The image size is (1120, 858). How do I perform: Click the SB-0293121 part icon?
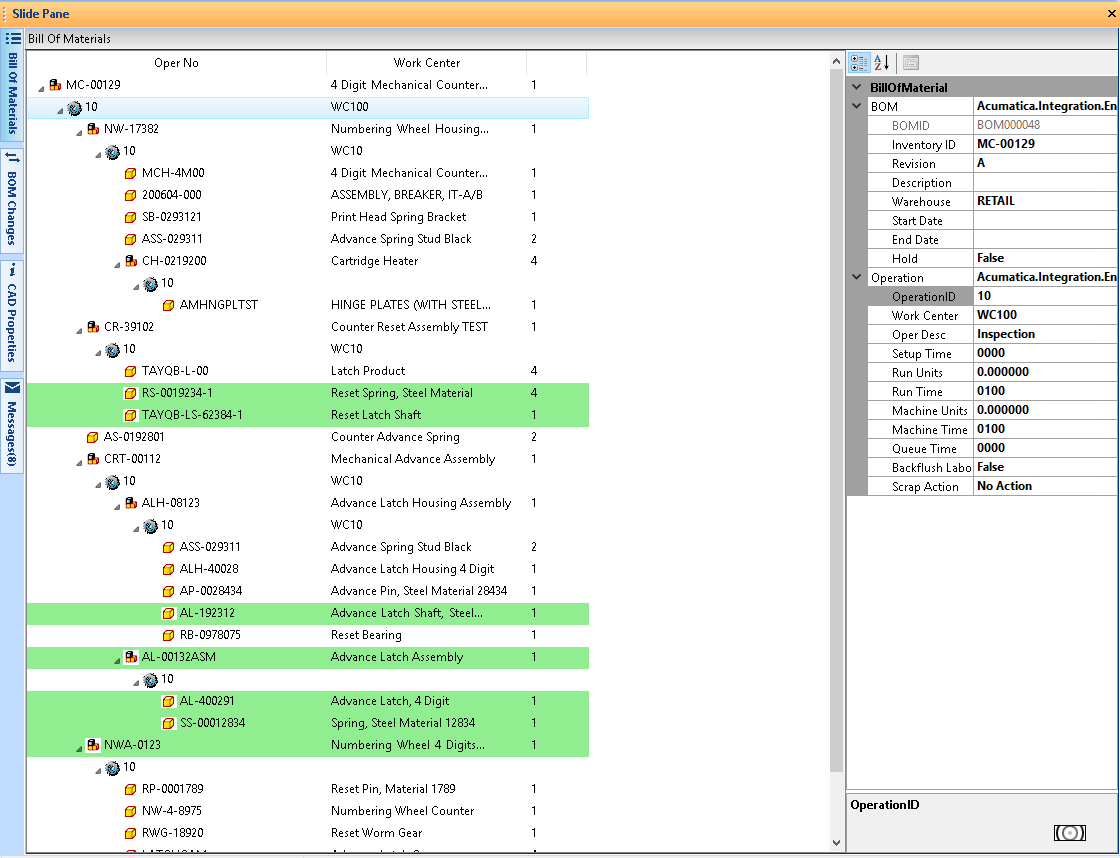pyautogui.click(x=130, y=217)
